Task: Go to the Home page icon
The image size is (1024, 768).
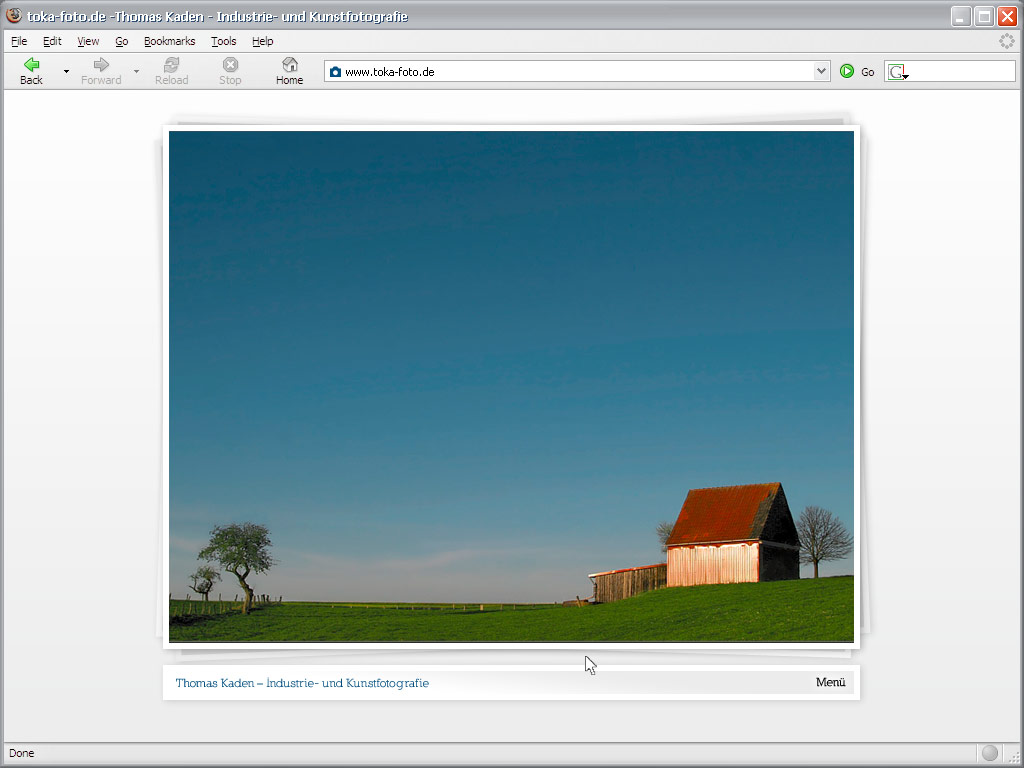Action: pyautogui.click(x=289, y=65)
